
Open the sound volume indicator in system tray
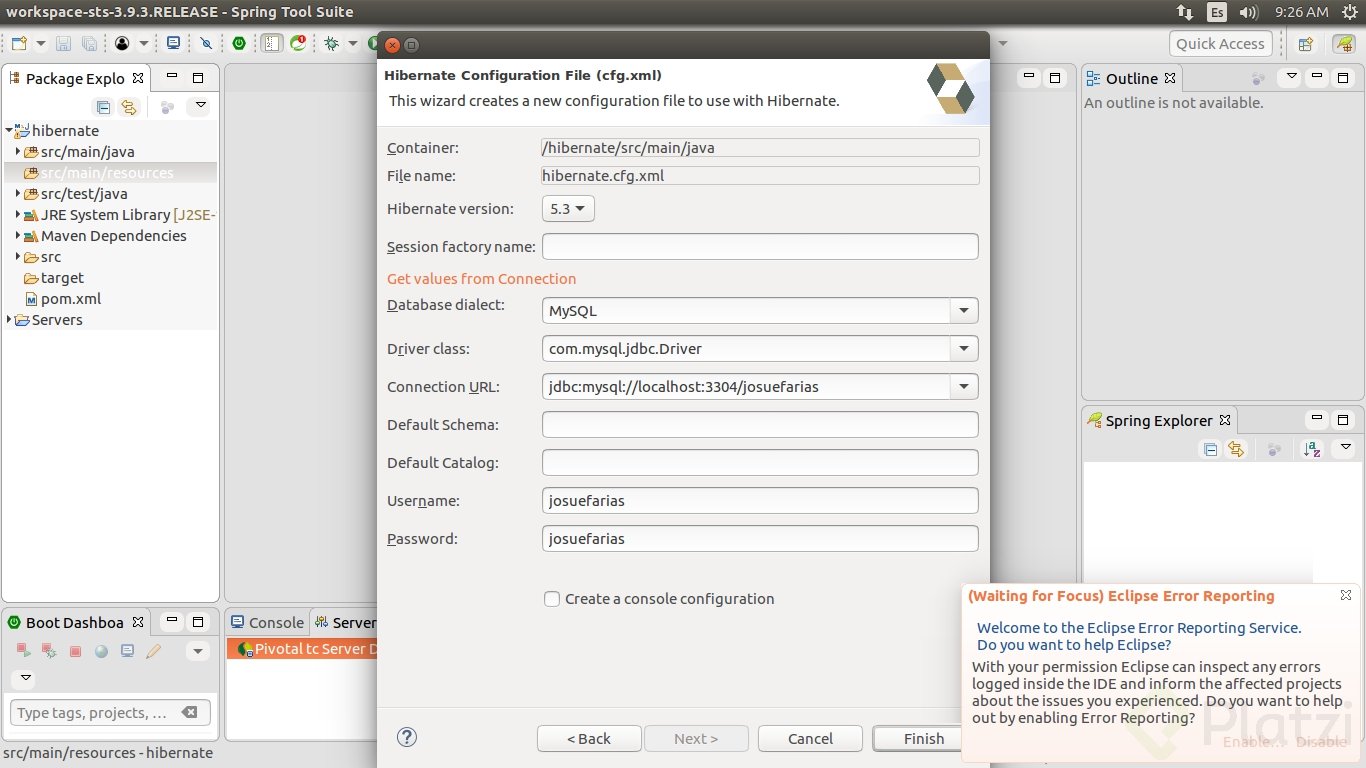click(x=1248, y=12)
